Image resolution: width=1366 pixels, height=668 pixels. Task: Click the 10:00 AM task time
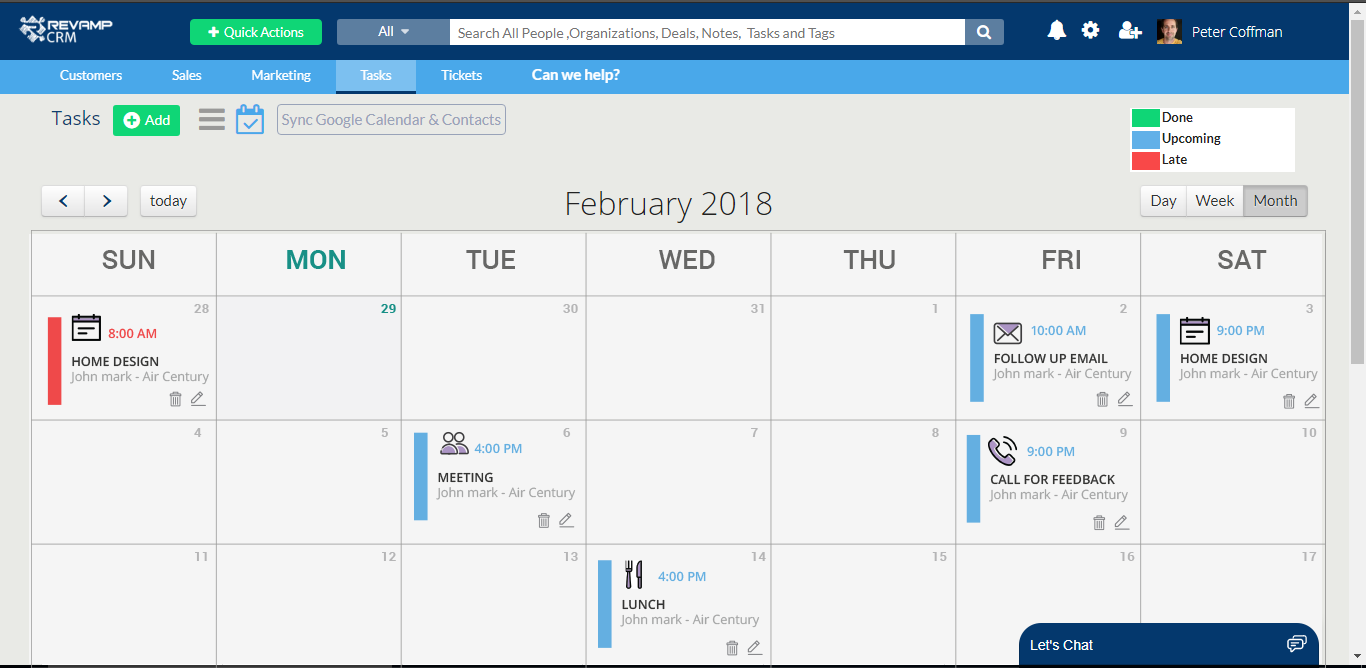1058,330
